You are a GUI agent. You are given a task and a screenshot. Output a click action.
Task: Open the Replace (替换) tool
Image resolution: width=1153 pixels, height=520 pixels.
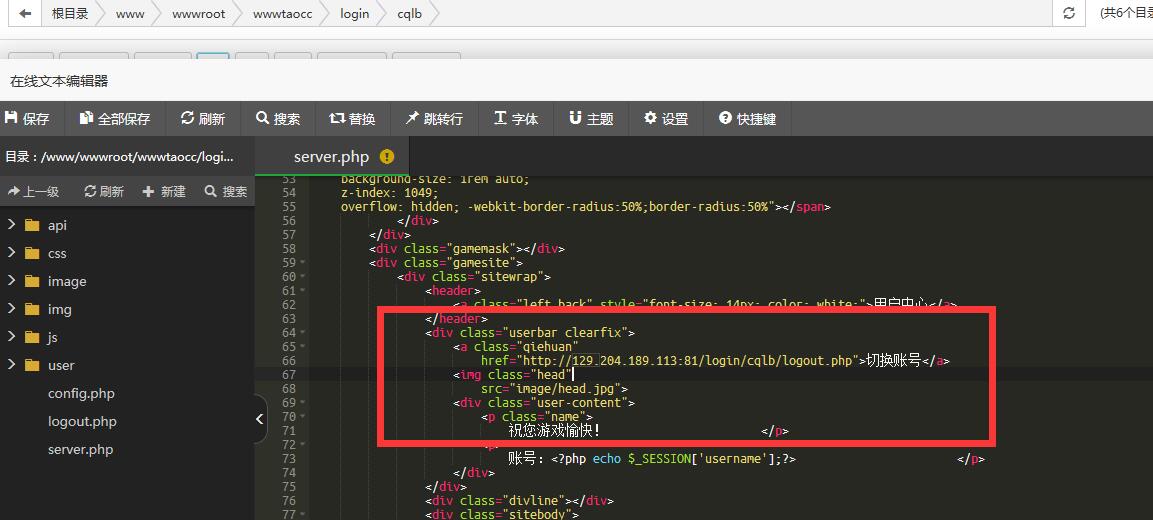coord(352,119)
